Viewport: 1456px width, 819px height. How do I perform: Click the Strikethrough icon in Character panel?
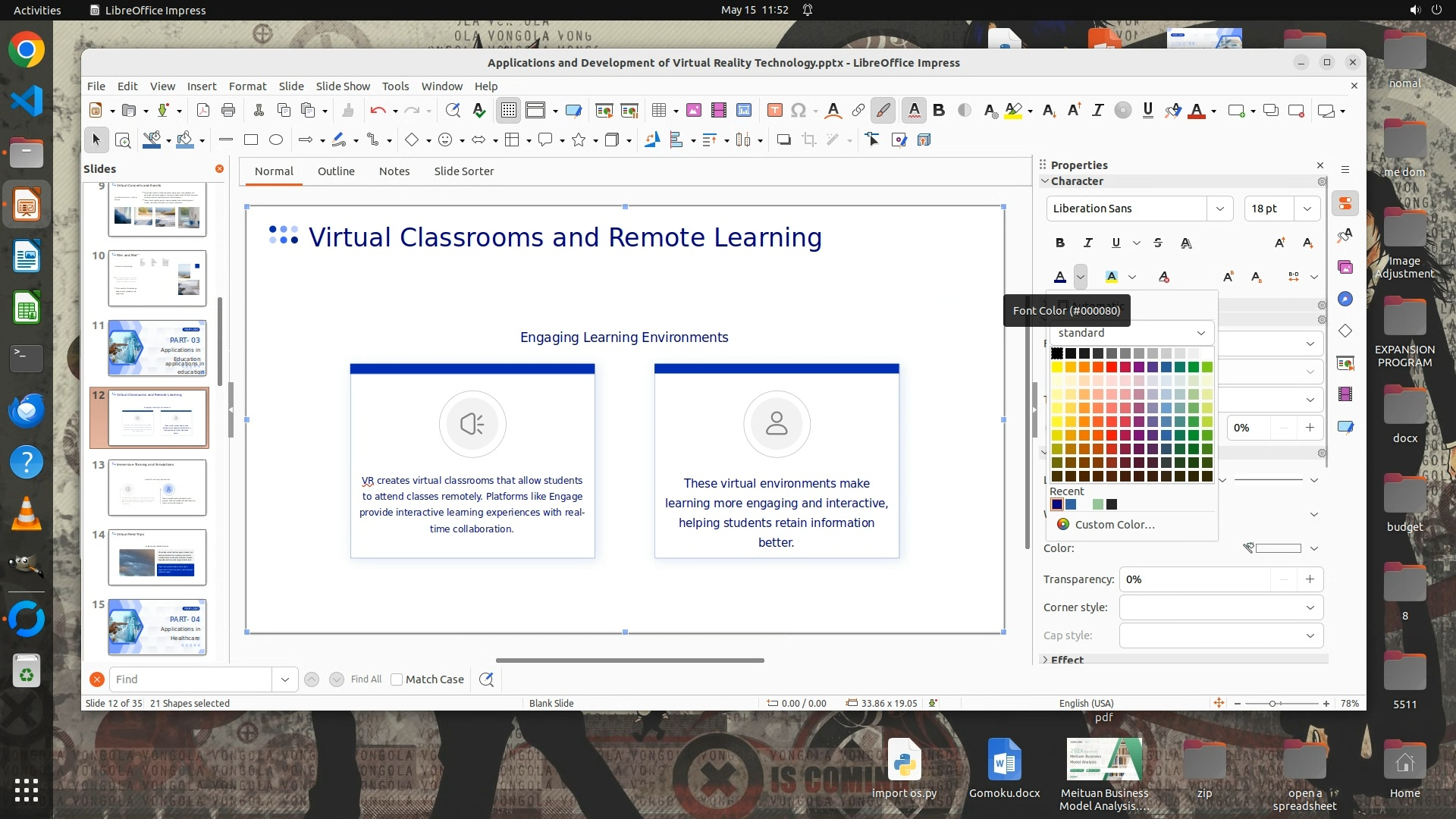point(1158,243)
